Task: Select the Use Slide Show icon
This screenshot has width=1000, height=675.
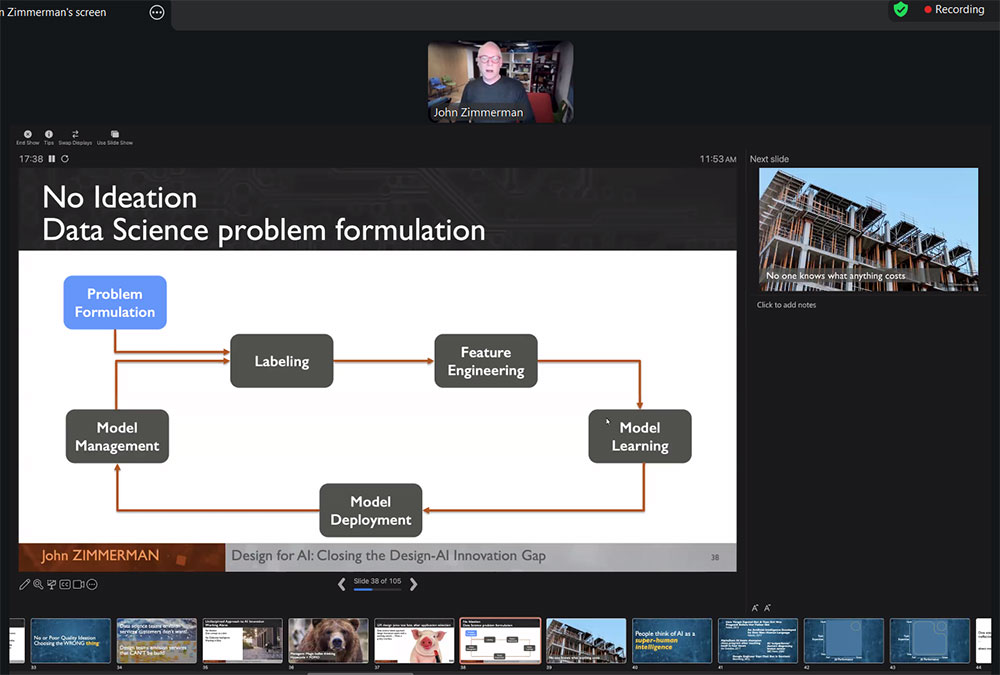Action: point(114,136)
